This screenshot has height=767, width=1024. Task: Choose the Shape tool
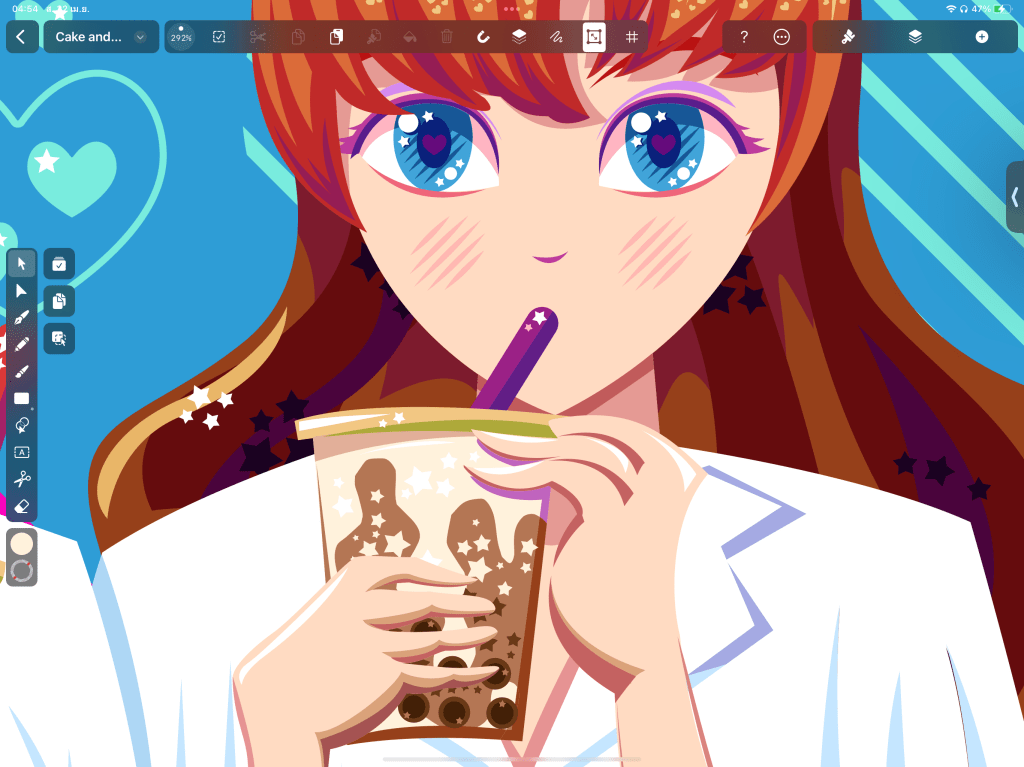click(x=21, y=399)
